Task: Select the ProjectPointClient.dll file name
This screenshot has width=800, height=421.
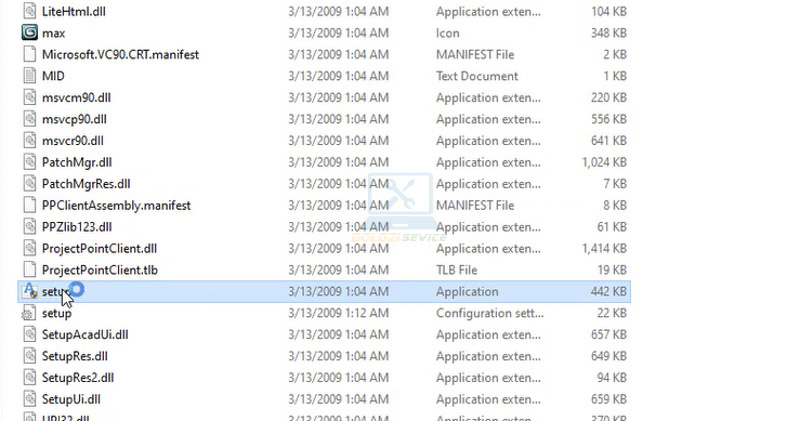Action: point(99,248)
